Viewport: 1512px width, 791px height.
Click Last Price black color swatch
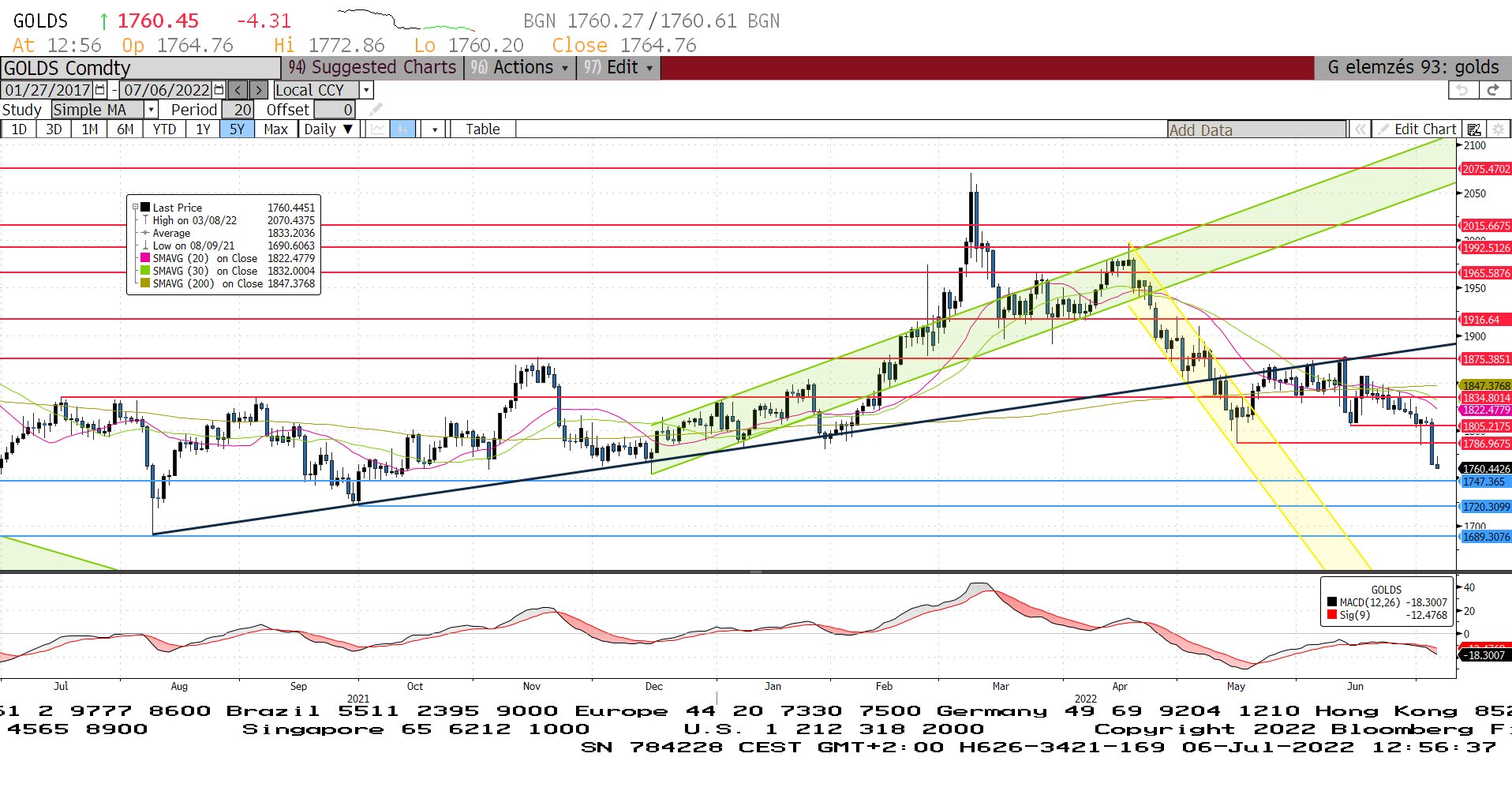pos(145,208)
